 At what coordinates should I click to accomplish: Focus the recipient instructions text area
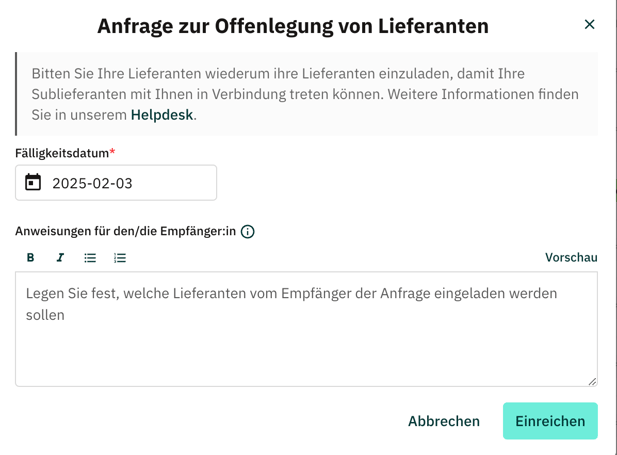point(306,329)
